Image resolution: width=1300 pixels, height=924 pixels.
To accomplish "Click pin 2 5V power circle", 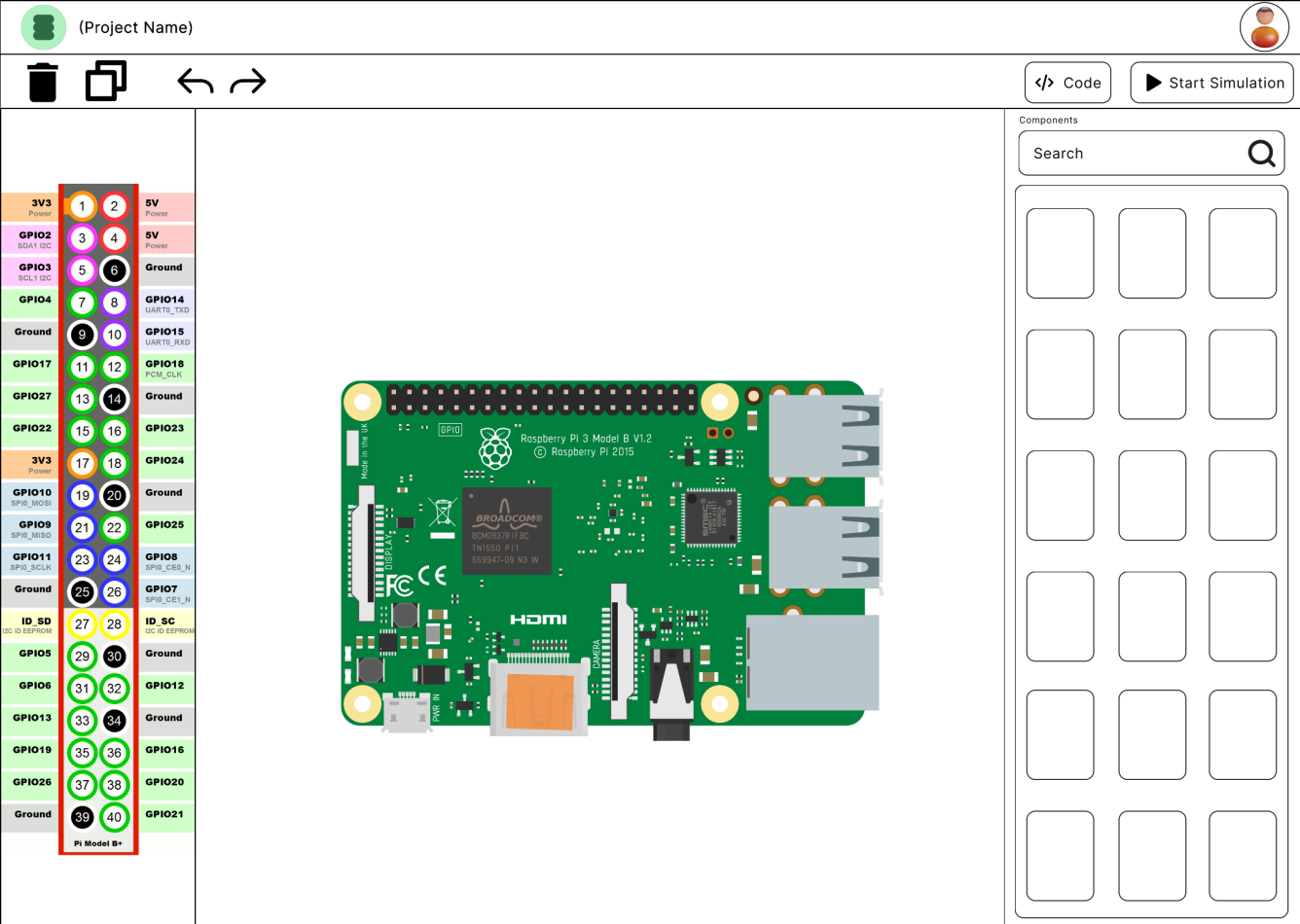I will coord(114,206).
